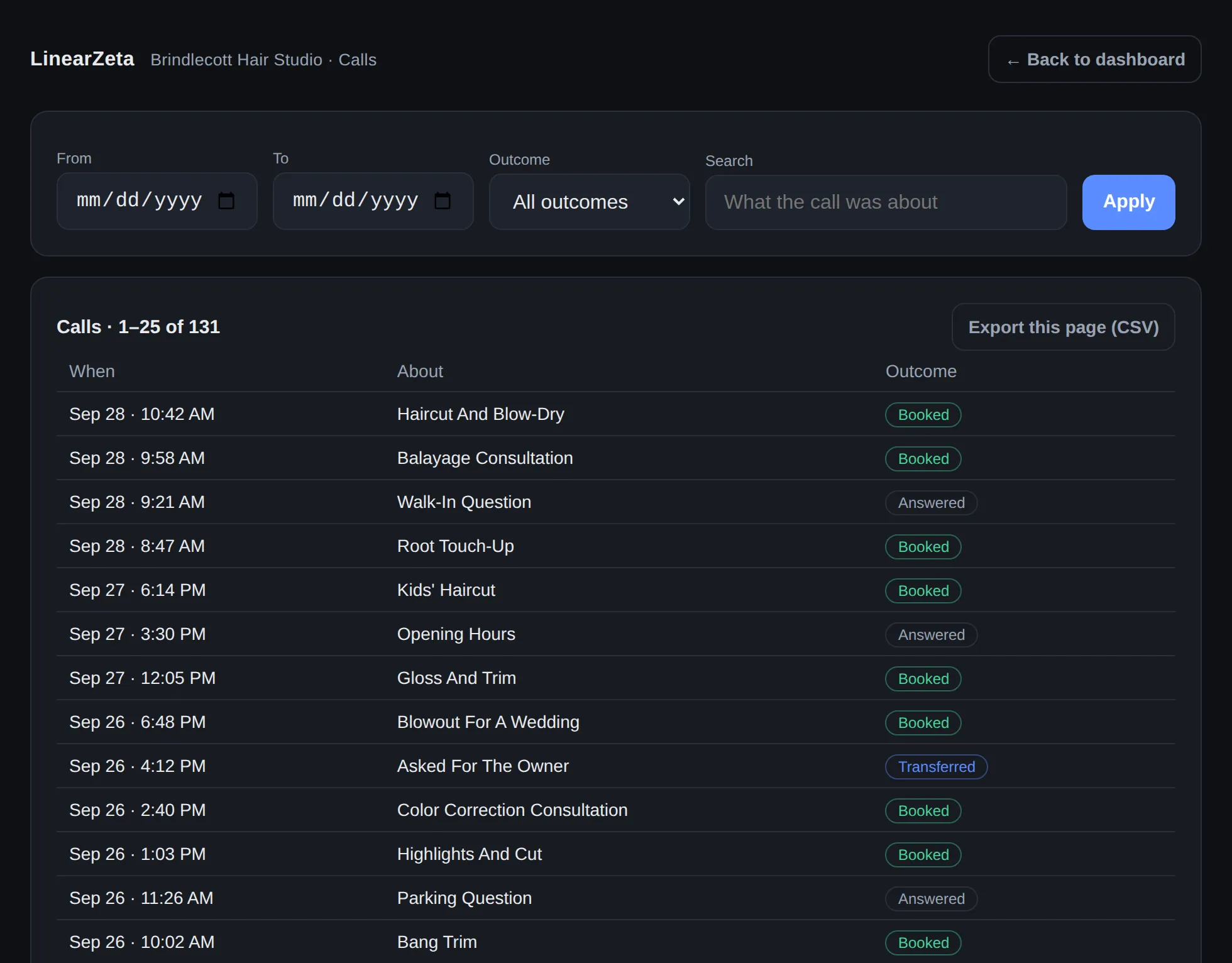This screenshot has height=963, width=1232.
Task: Click the Apply filter button
Action: click(1128, 202)
